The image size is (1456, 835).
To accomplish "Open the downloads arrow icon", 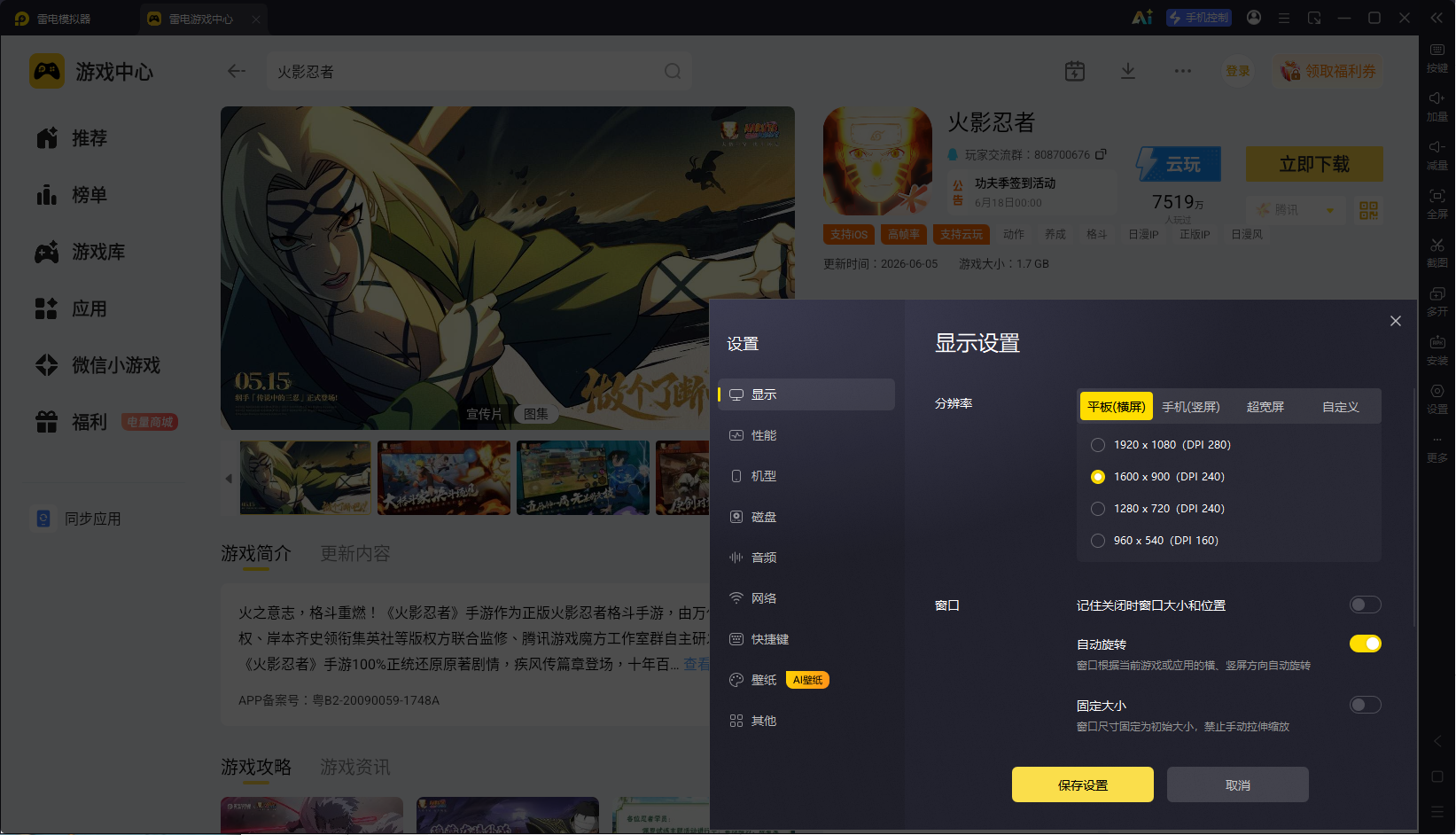I will [1128, 71].
